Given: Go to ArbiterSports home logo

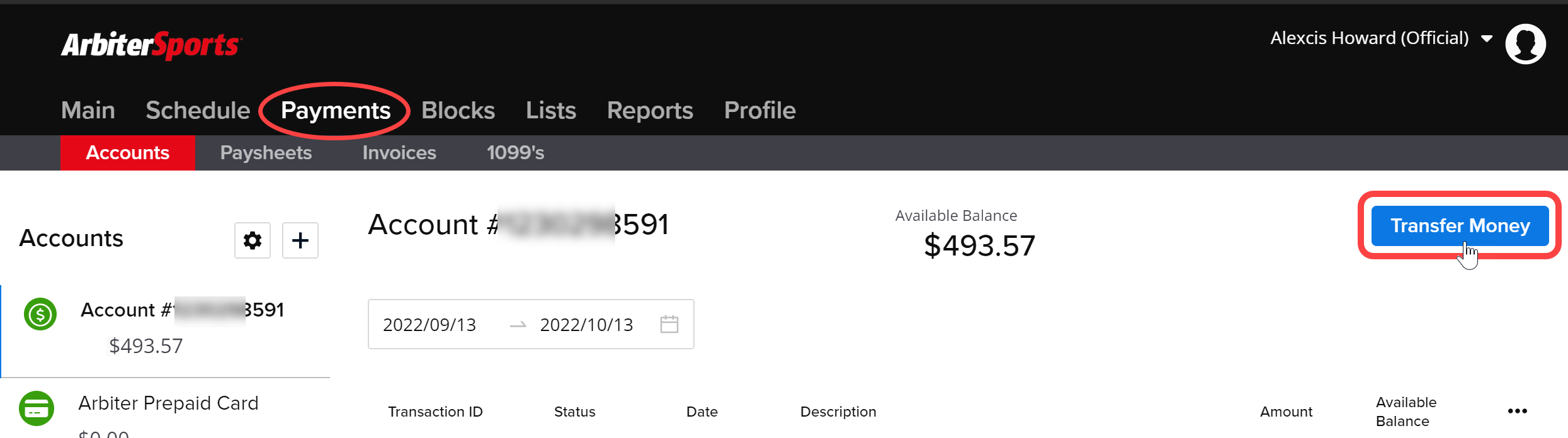Looking at the screenshot, I should [152, 45].
